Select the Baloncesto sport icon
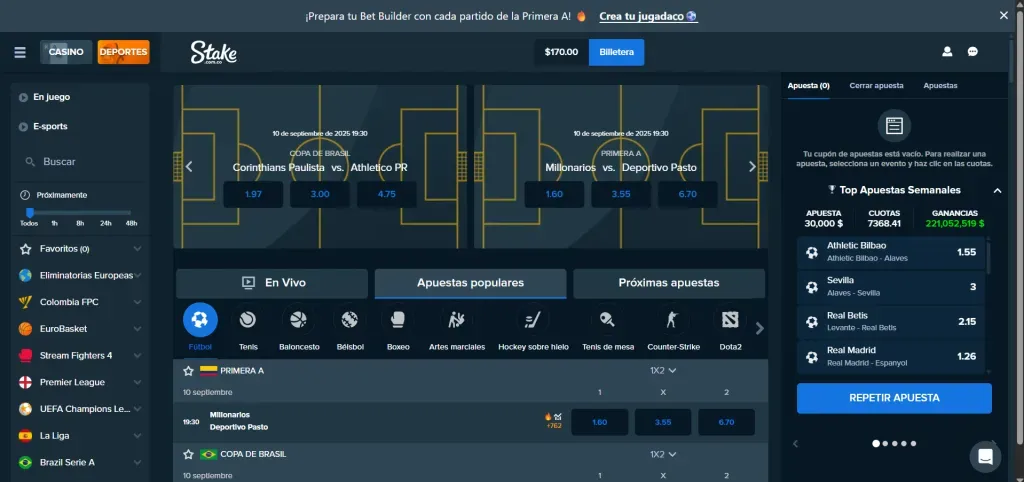Screen dimensions: 1024x482 (x=298, y=320)
